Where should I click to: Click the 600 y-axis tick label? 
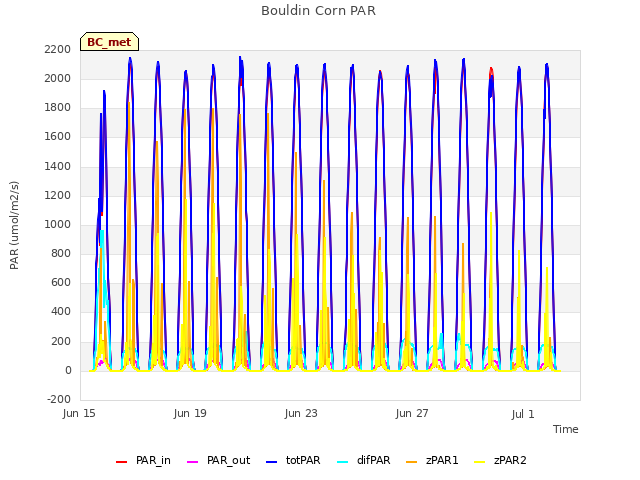pyautogui.click(x=61, y=282)
